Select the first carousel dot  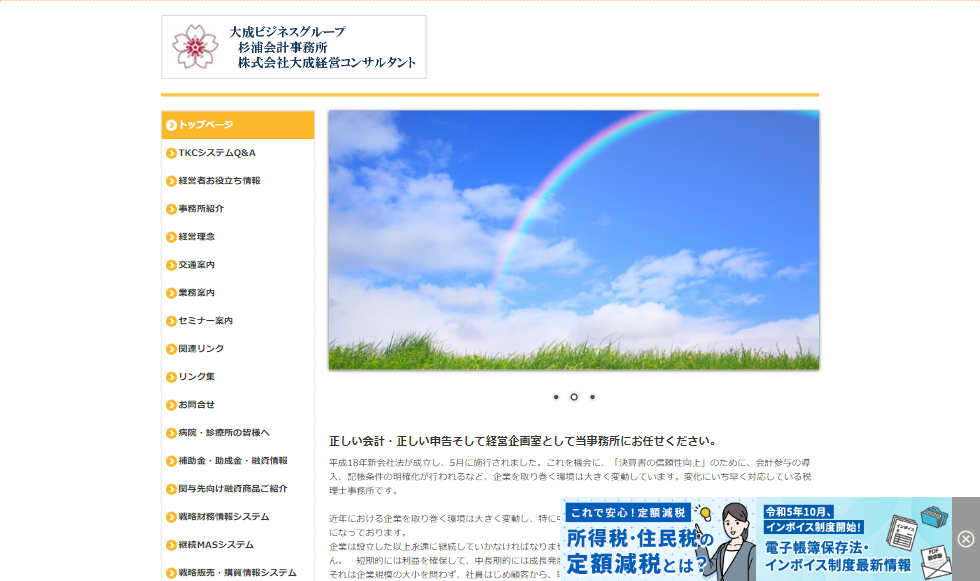tap(556, 397)
